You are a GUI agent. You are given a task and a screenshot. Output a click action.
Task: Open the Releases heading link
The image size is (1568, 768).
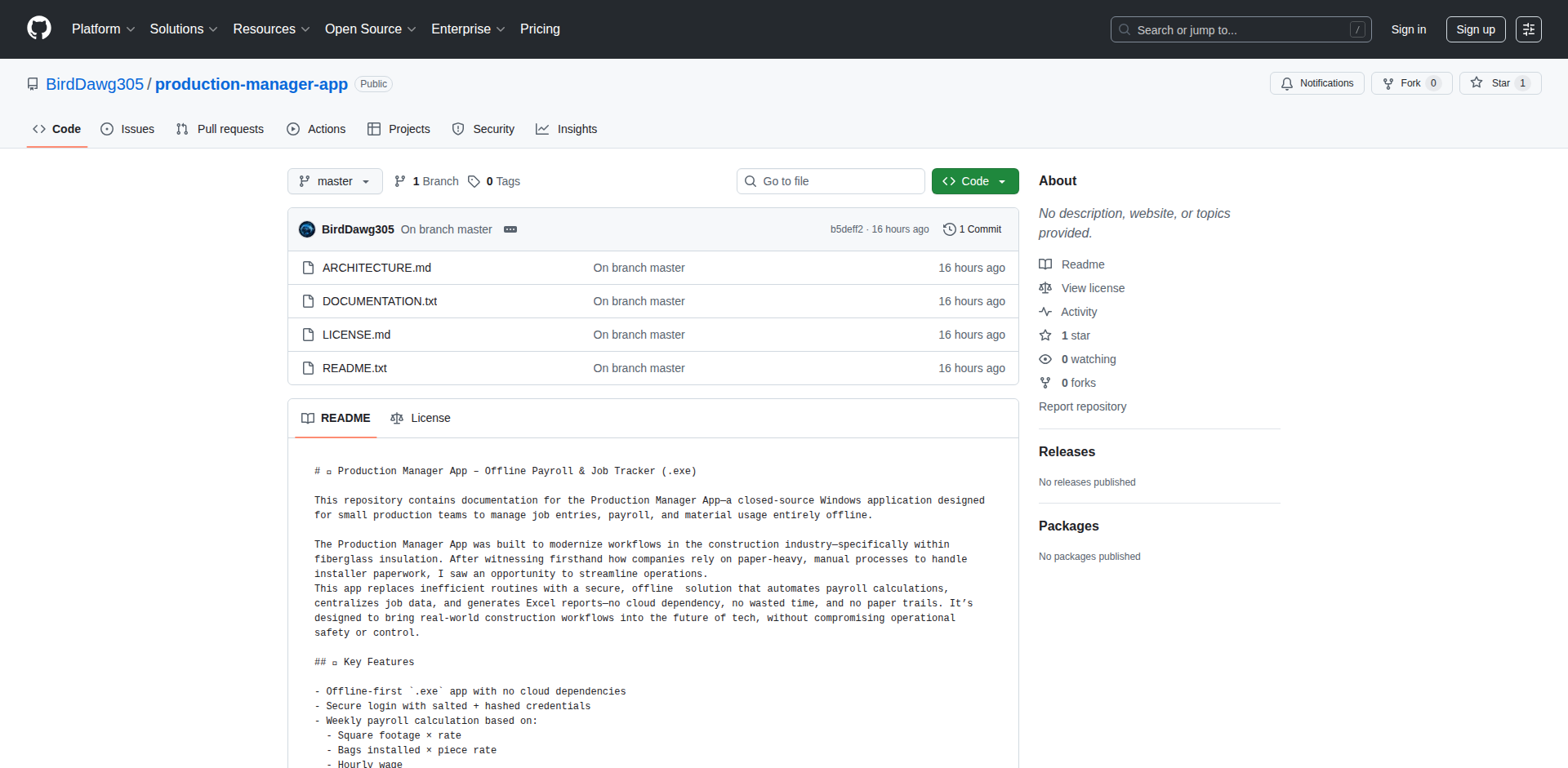point(1067,451)
